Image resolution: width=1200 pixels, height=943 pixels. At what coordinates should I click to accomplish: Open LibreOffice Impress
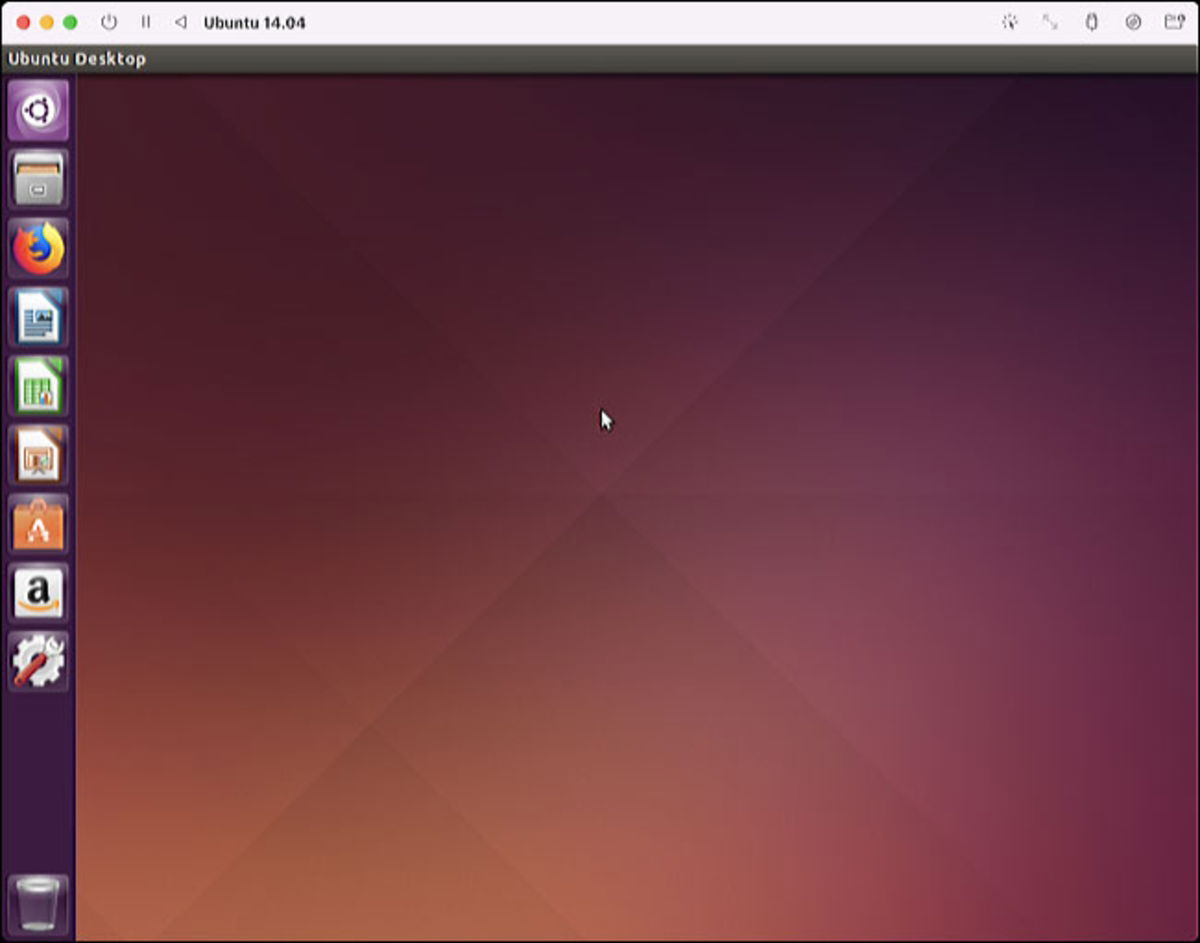(37, 455)
